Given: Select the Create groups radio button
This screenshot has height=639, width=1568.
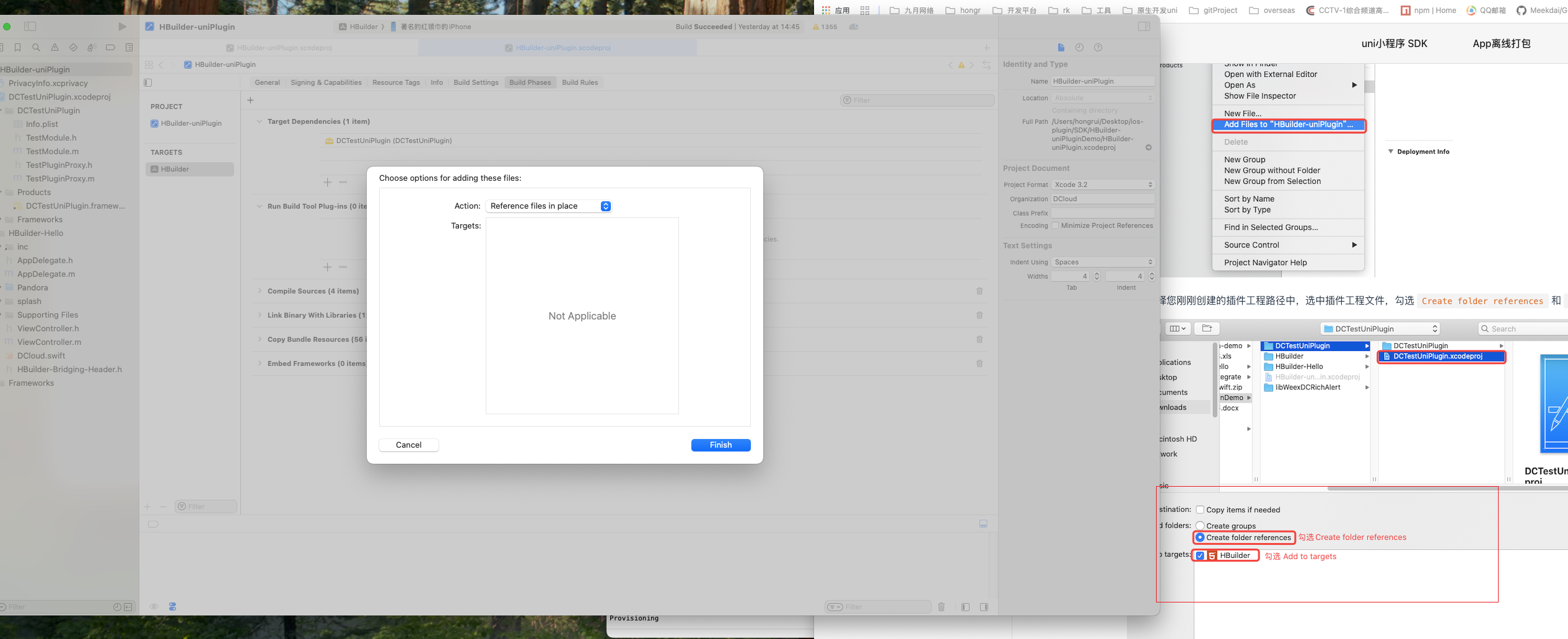Looking at the screenshot, I should pyautogui.click(x=1200, y=526).
